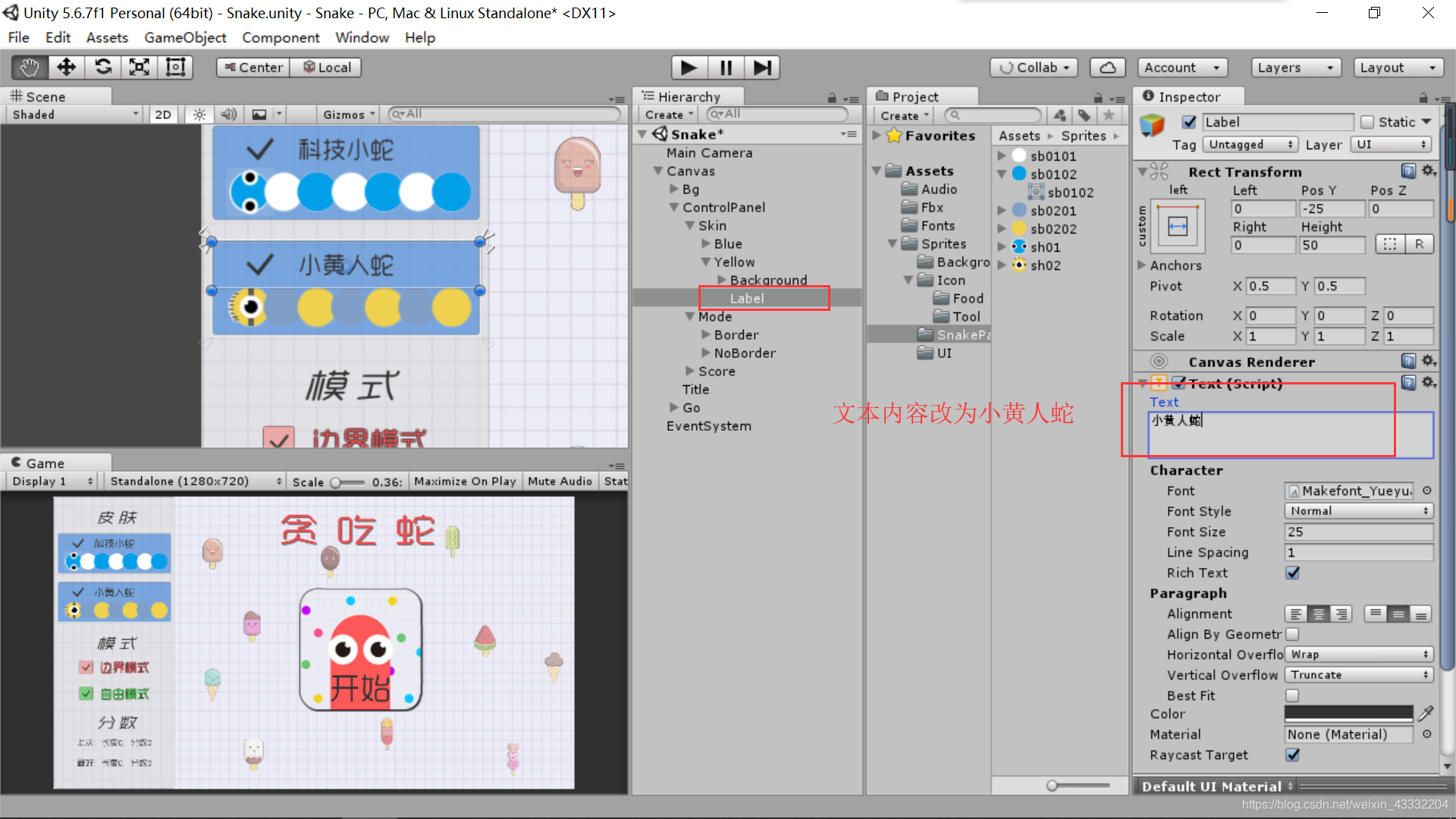Viewport: 1456px width, 819px height.
Task: Click the text Color swatch
Action: [x=1348, y=714]
